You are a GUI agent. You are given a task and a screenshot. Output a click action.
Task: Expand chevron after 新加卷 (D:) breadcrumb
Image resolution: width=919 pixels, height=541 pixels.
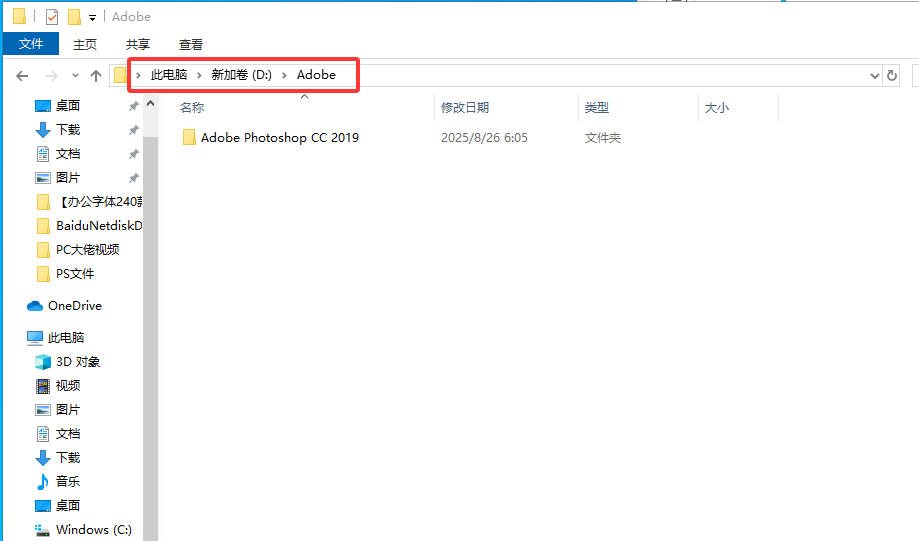tap(284, 75)
